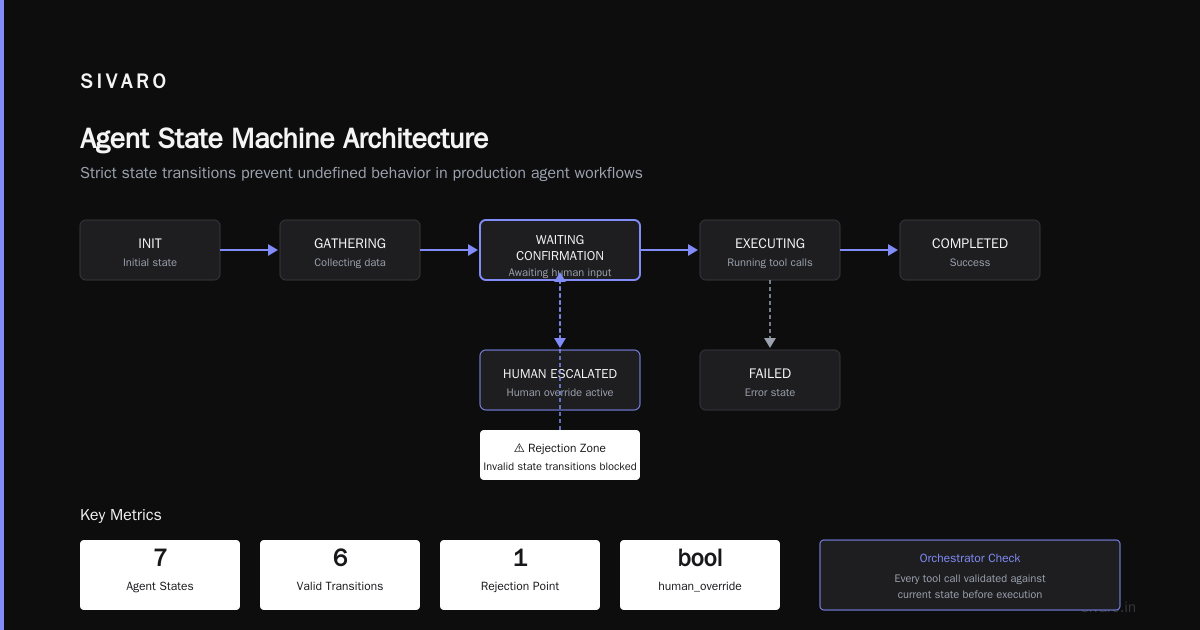Select the HUMAN ESCALATED node
Image resolution: width=1200 pixels, height=630 pixels.
coord(560,380)
